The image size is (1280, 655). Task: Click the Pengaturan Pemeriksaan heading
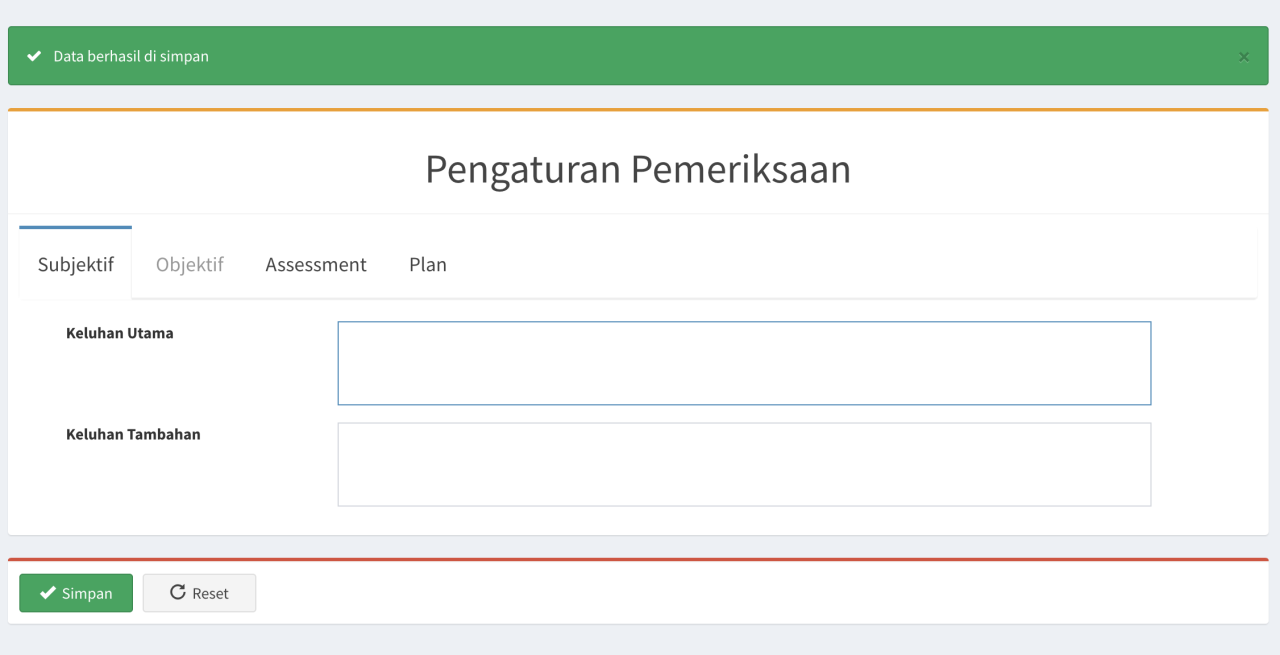click(638, 169)
